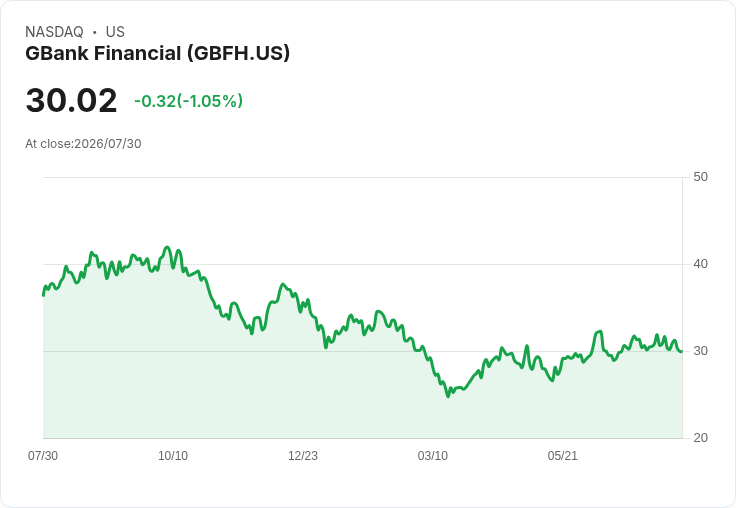Click the 40 y-axis price label
Image resolution: width=736 pixels, height=508 pixels.
(700, 264)
